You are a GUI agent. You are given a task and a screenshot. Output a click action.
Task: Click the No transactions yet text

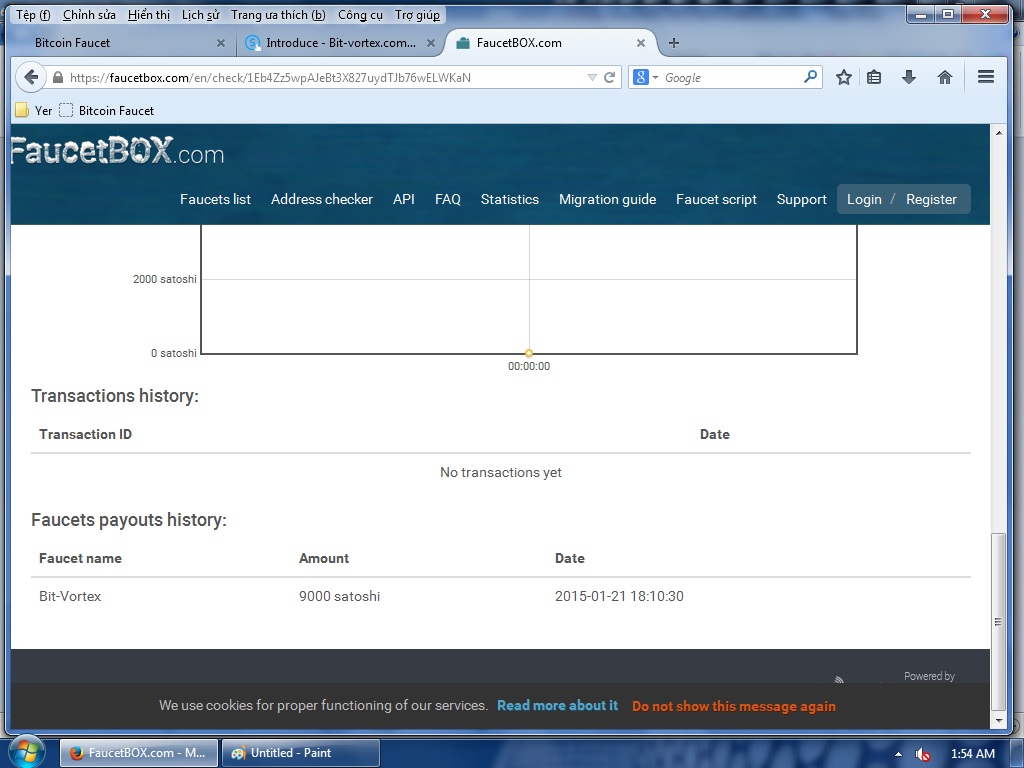(x=501, y=472)
